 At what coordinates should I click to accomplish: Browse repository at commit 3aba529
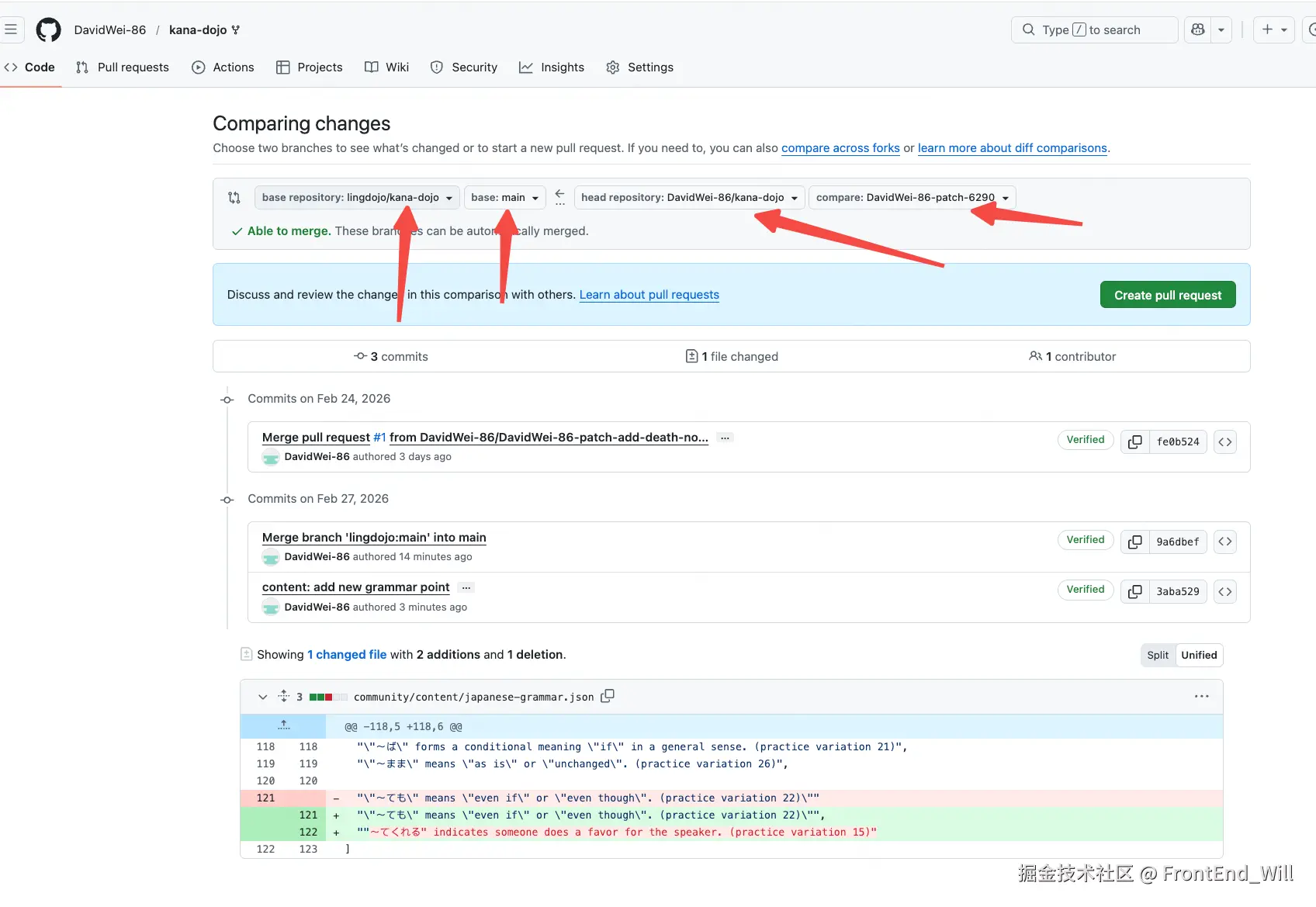[1225, 591]
